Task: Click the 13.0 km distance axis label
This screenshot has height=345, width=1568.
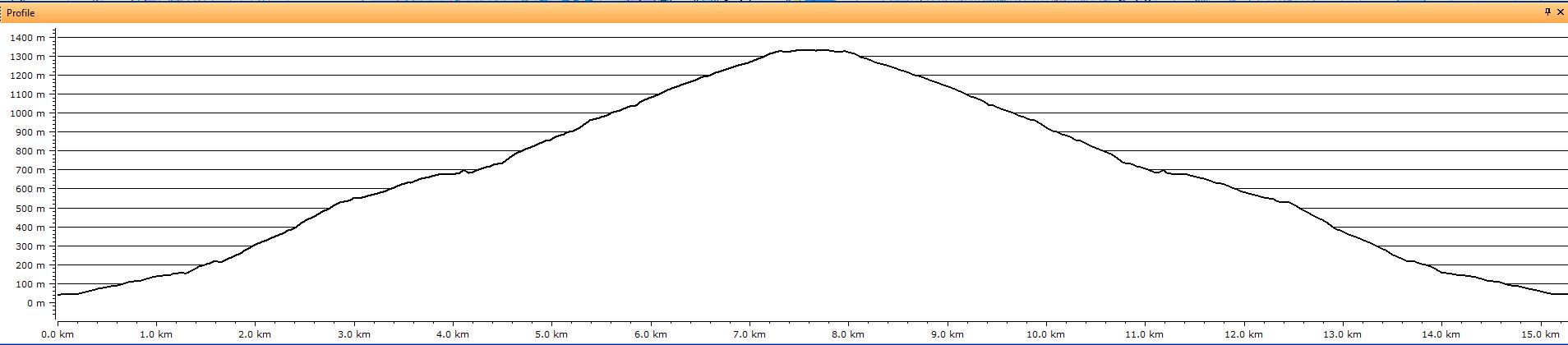Action: [x=1342, y=335]
